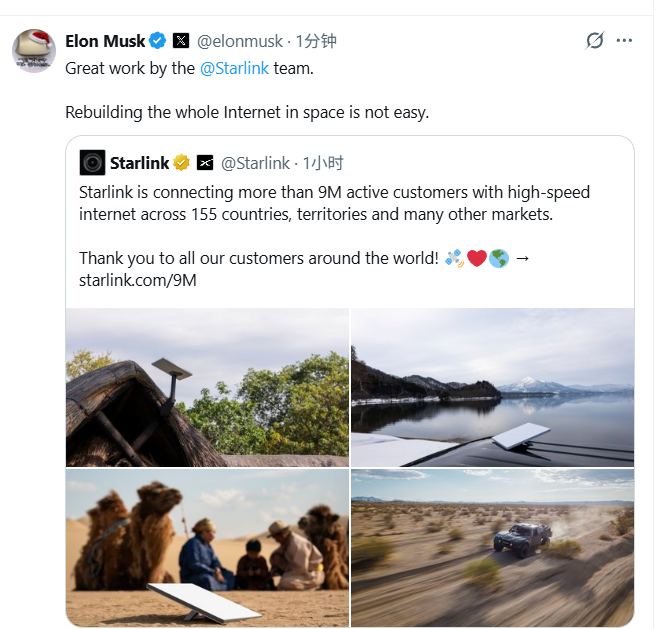Click the SpaceX affiliation badge next to Starlink
Image resolution: width=656 pixels, height=629 pixels.
[x=205, y=162]
